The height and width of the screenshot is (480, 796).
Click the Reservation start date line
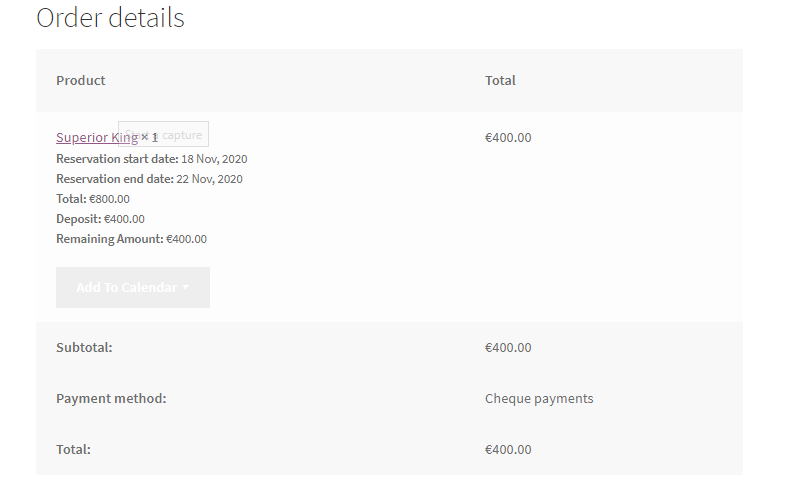click(x=151, y=159)
